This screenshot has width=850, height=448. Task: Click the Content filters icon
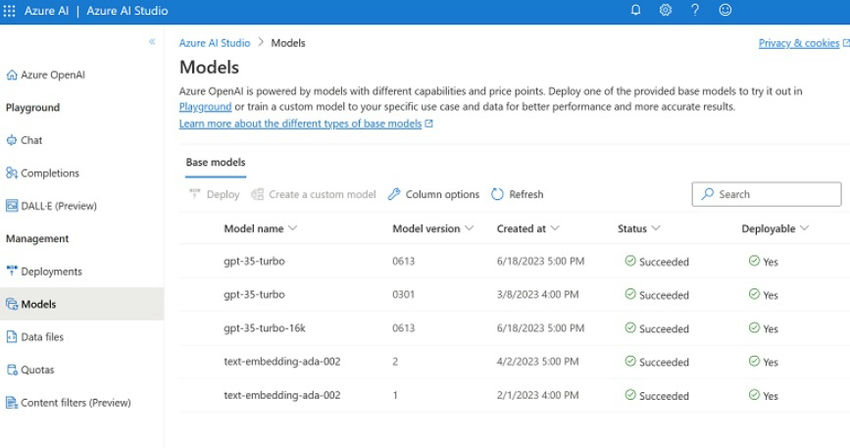11,402
